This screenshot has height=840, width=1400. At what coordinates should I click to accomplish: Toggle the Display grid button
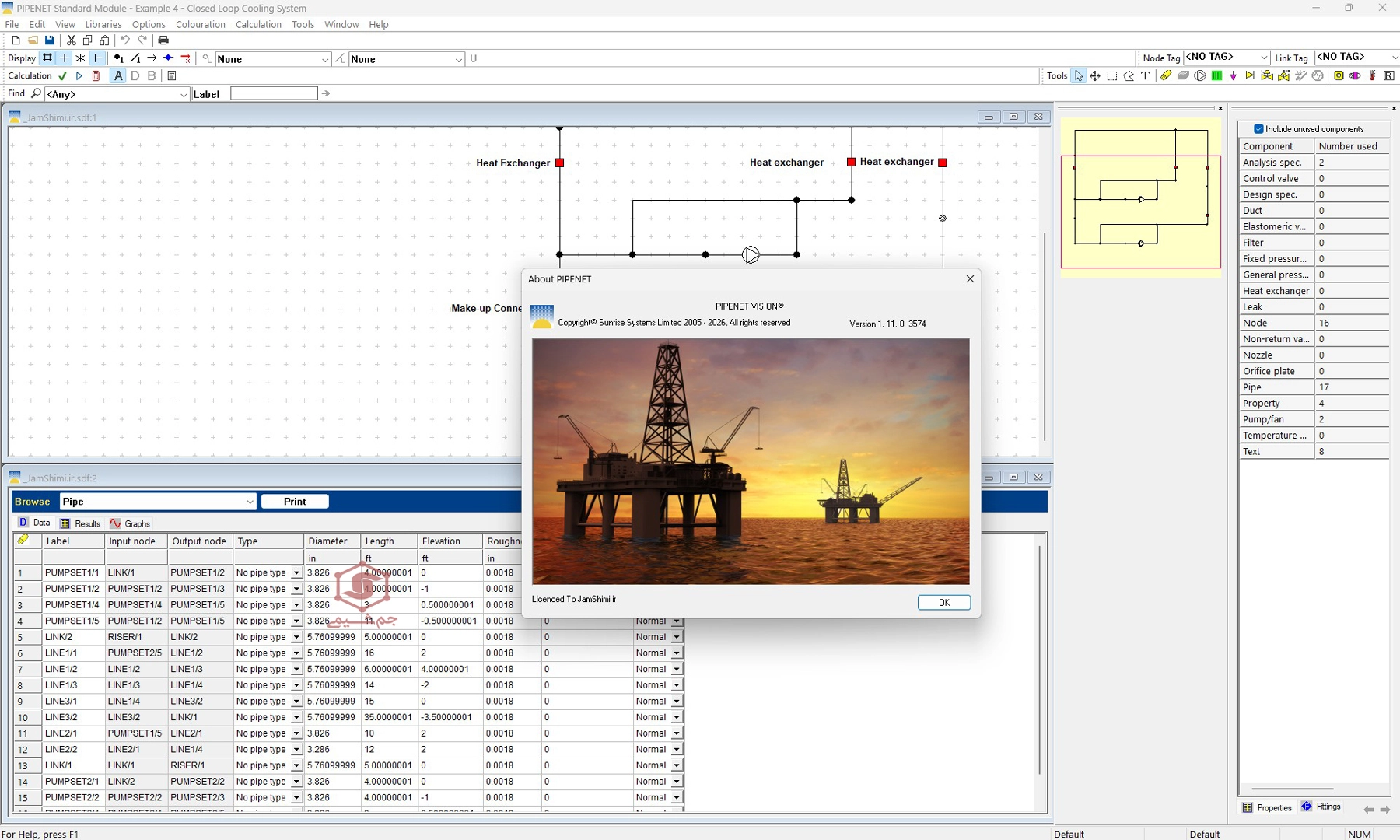click(47, 58)
